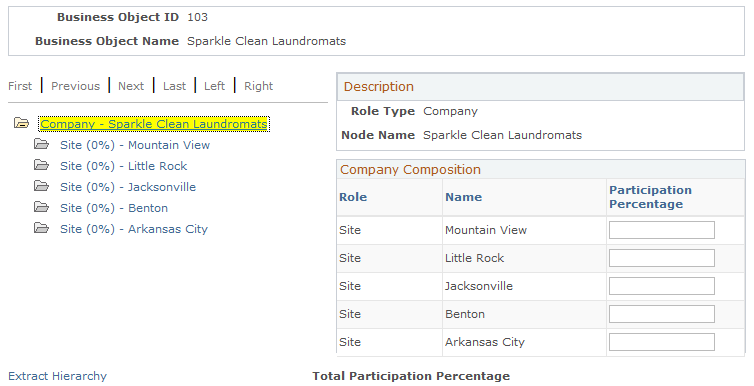754x386 pixels.
Task: Open the Site (0%) - Mountain View node
Action: [x=135, y=145]
